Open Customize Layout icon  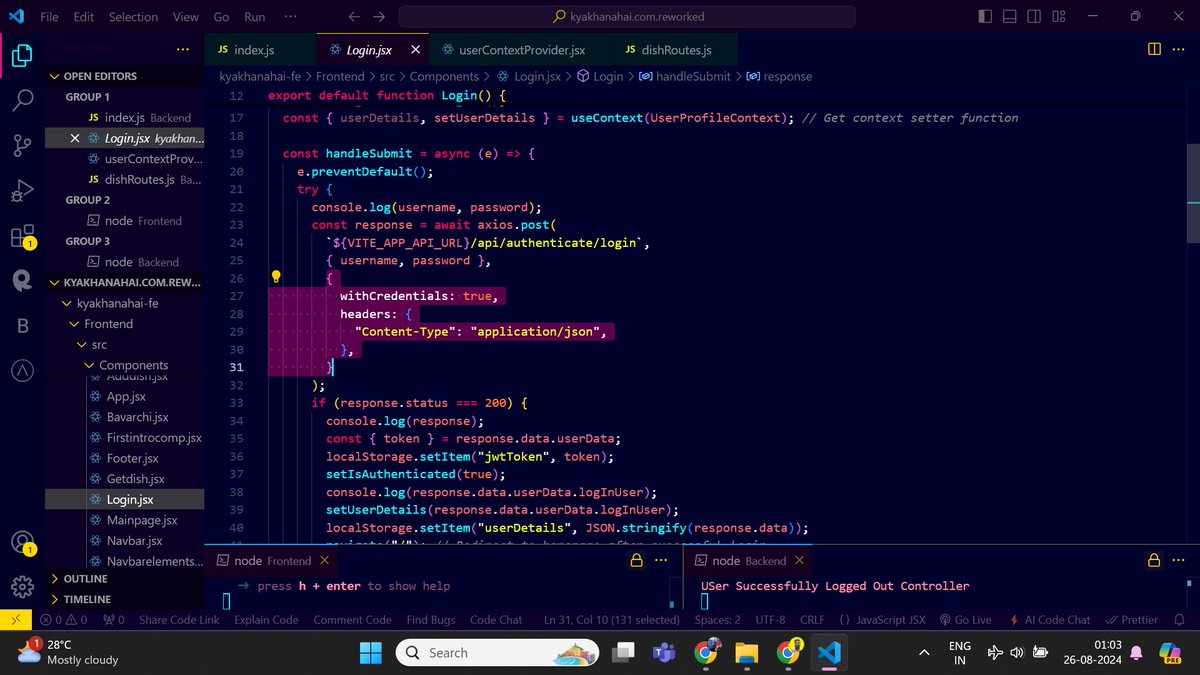pyautogui.click(x=1059, y=17)
